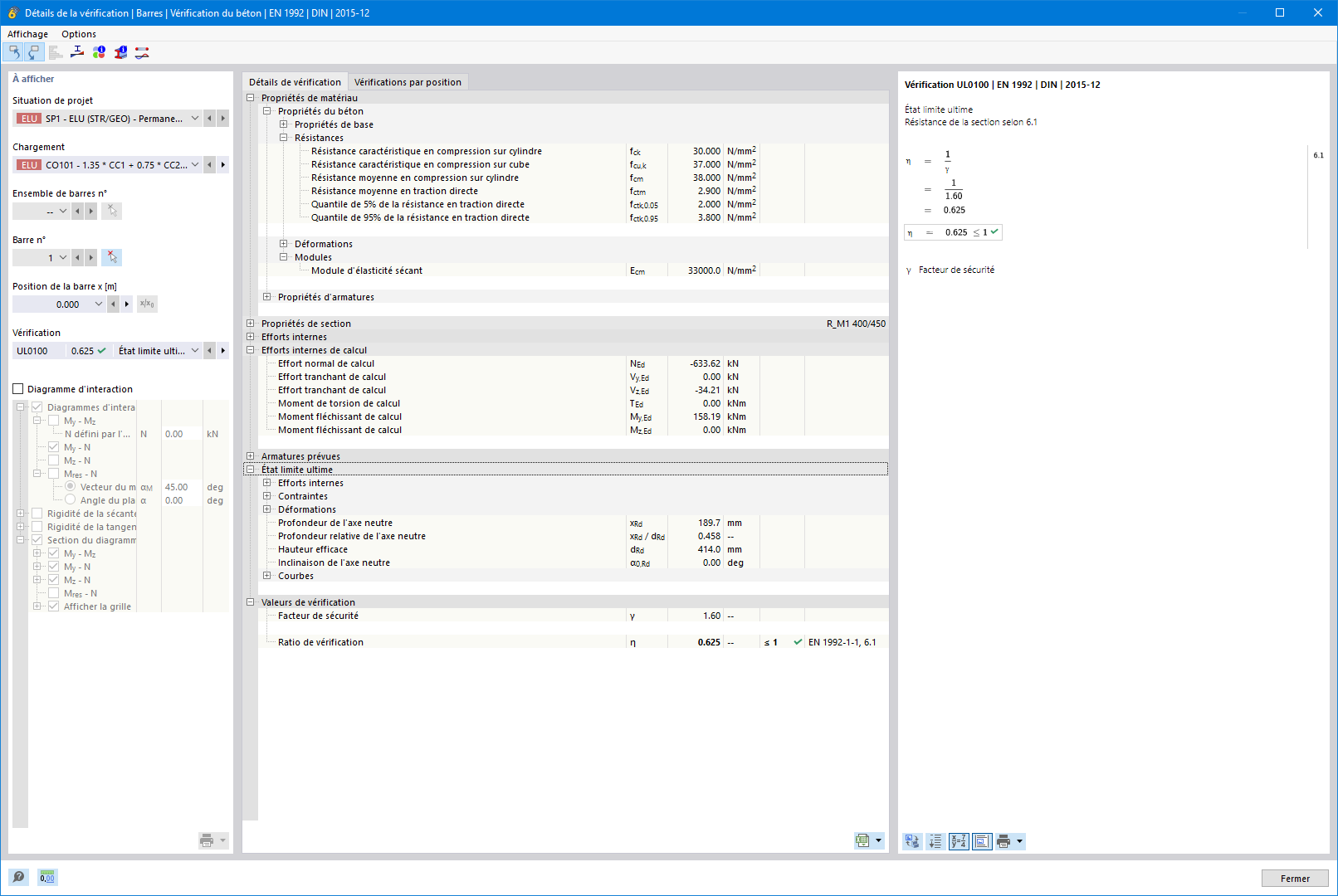1338x896 pixels.
Task: Open the colored circles info toolbar icon
Action: pos(99,52)
